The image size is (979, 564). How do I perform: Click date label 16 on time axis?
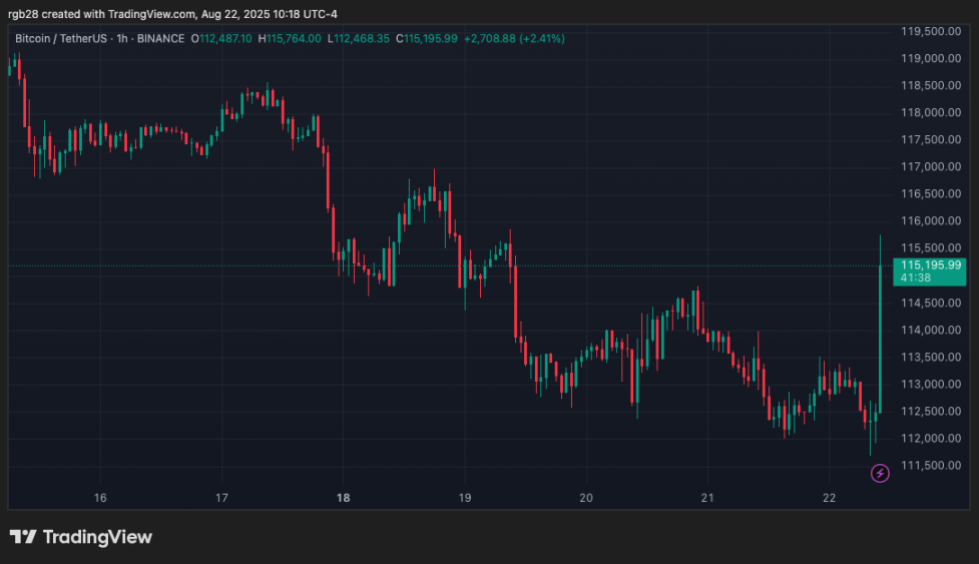(100, 497)
